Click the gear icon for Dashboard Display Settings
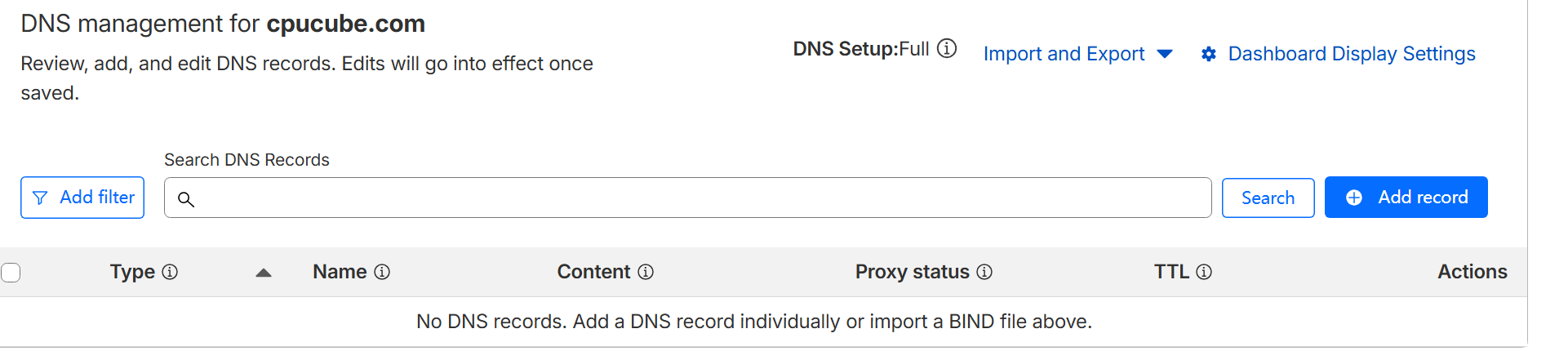1568x351 pixels. [x=1209, y=54]
